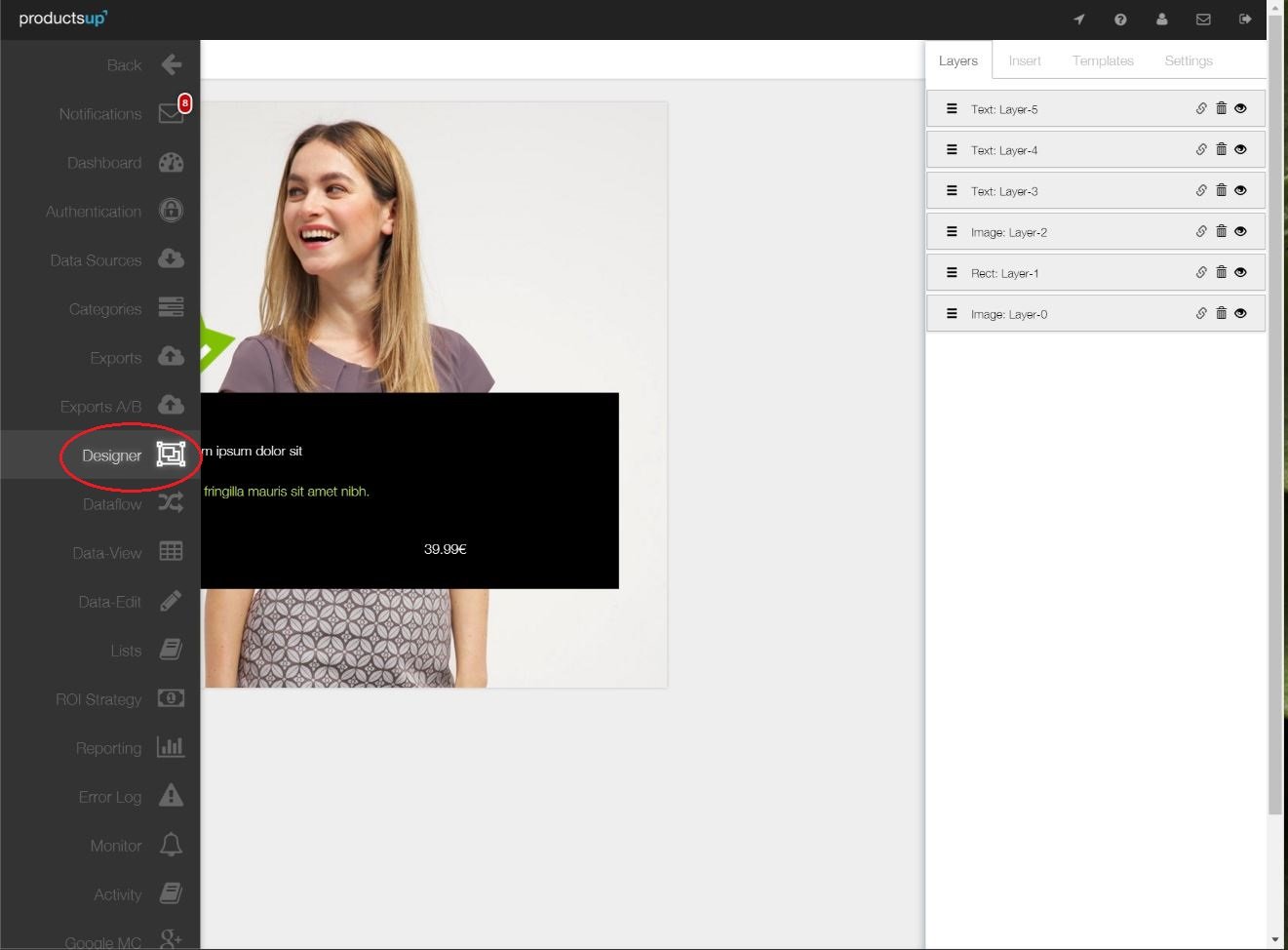Screen dimensions: 1288x950
Task: Click Back in the left sidebar
Action: (124, 64)
